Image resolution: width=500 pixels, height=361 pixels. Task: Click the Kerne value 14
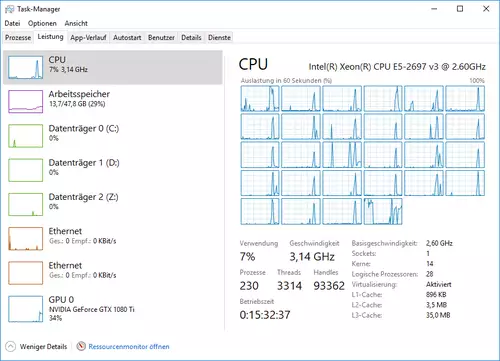pos(430,264)
